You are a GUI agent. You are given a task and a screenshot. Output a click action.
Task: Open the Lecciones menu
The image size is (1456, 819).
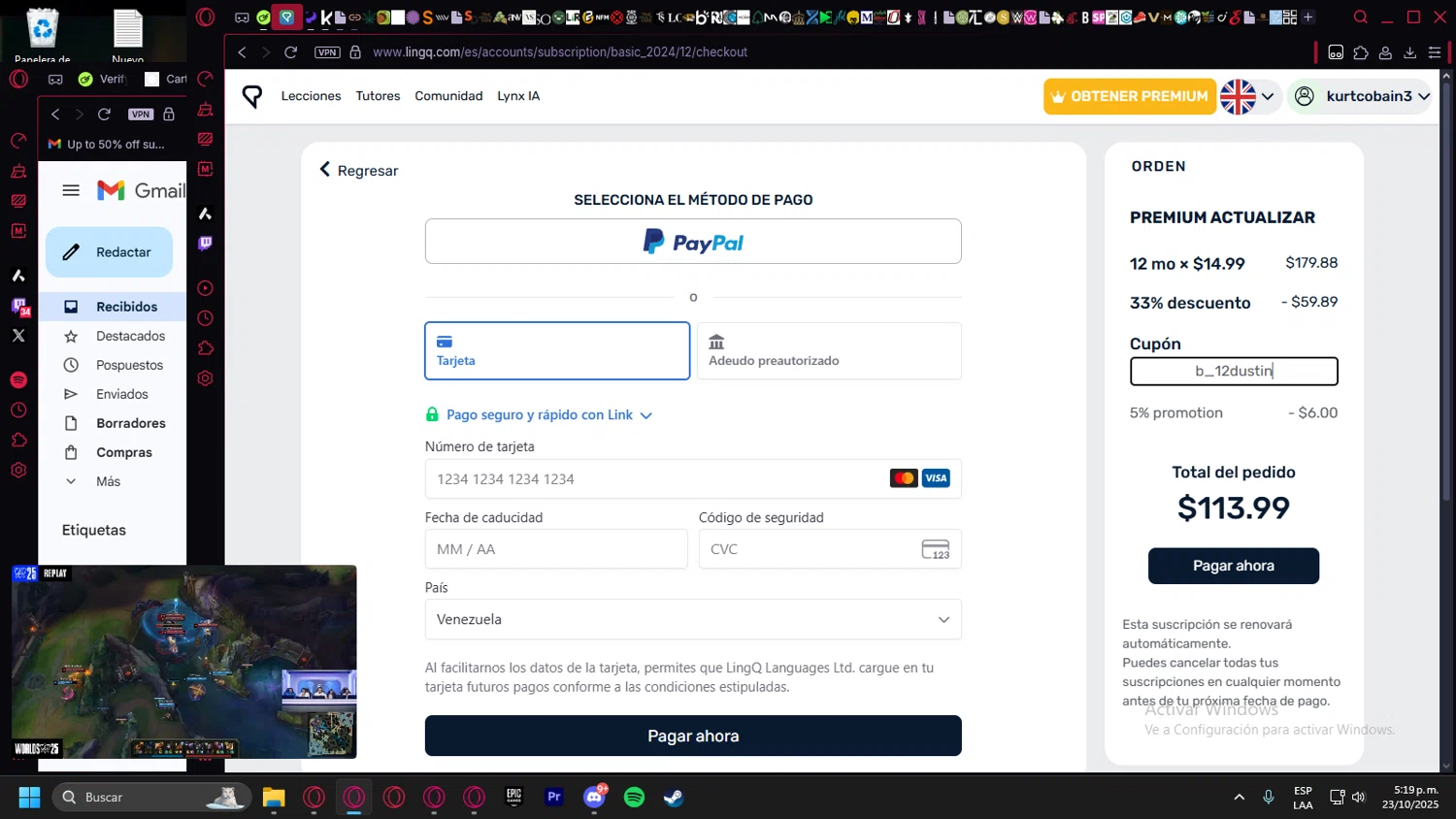[x=311, y=96]
